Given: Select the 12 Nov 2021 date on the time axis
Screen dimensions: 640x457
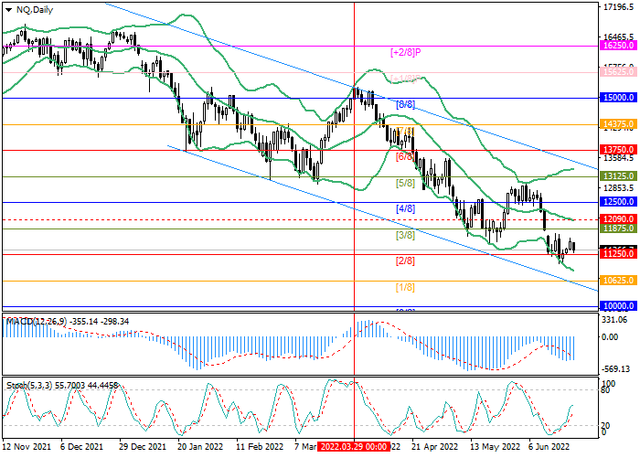Looking at the screenshot, I should point(27,446).
